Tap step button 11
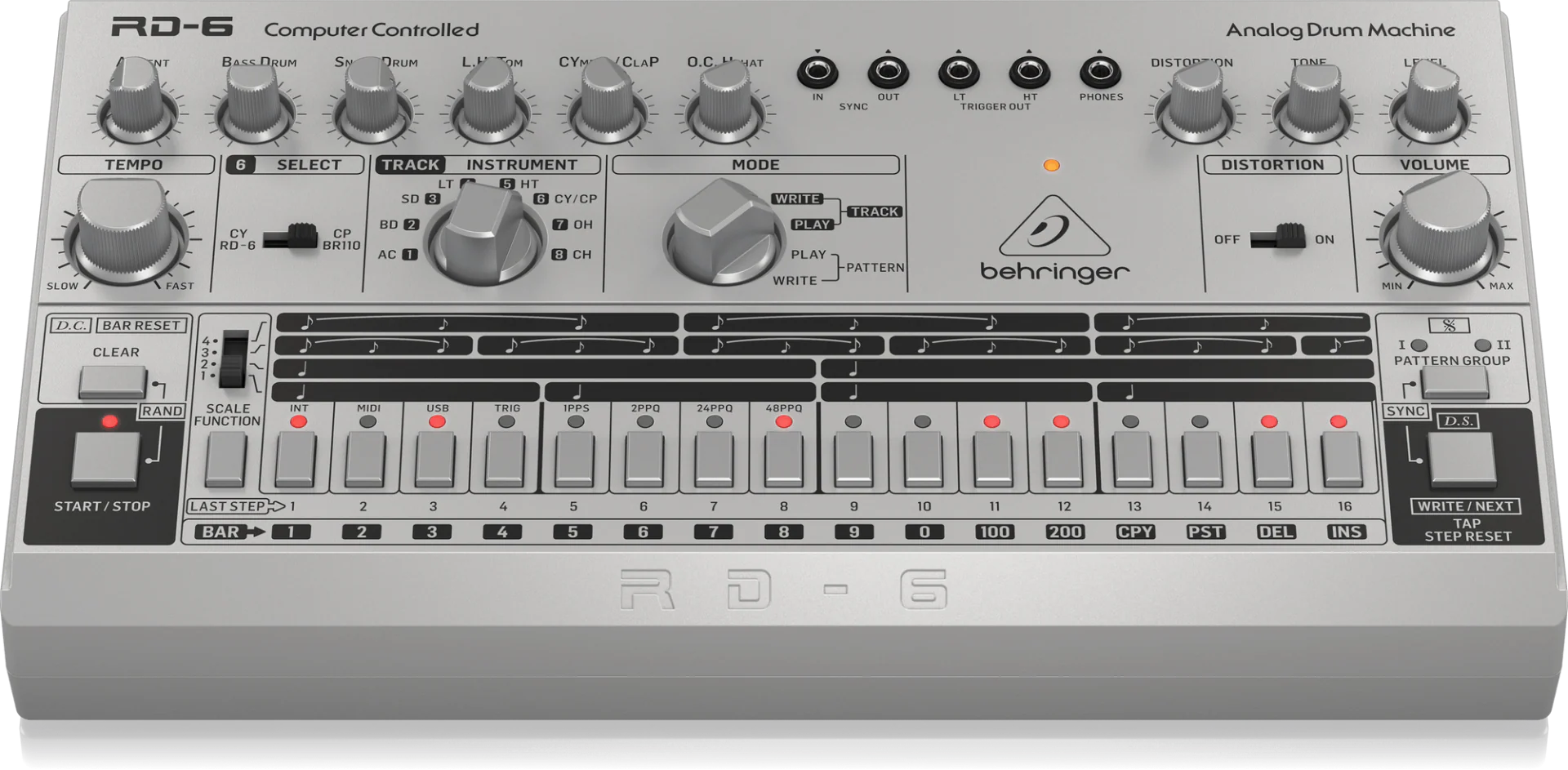 pos(993,460)
